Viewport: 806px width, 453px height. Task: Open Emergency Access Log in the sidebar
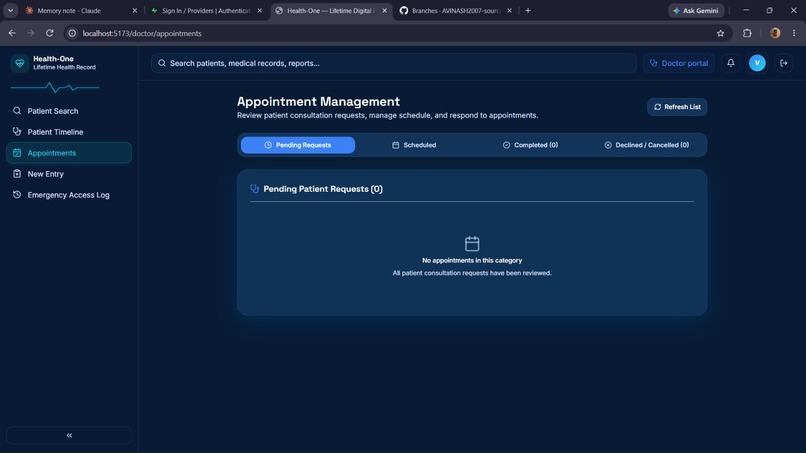tap(69, 195)
